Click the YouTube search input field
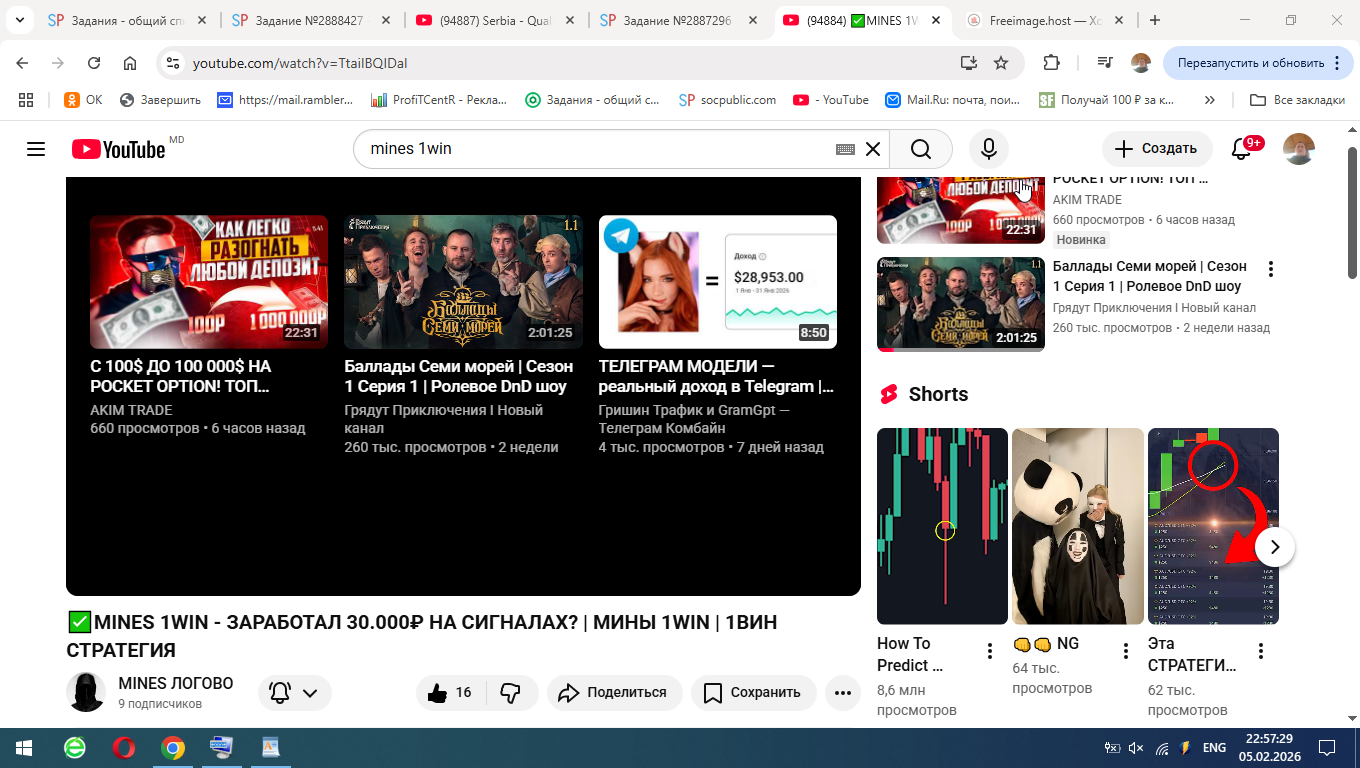This screenshot has height=768, width=1360. 595,149
